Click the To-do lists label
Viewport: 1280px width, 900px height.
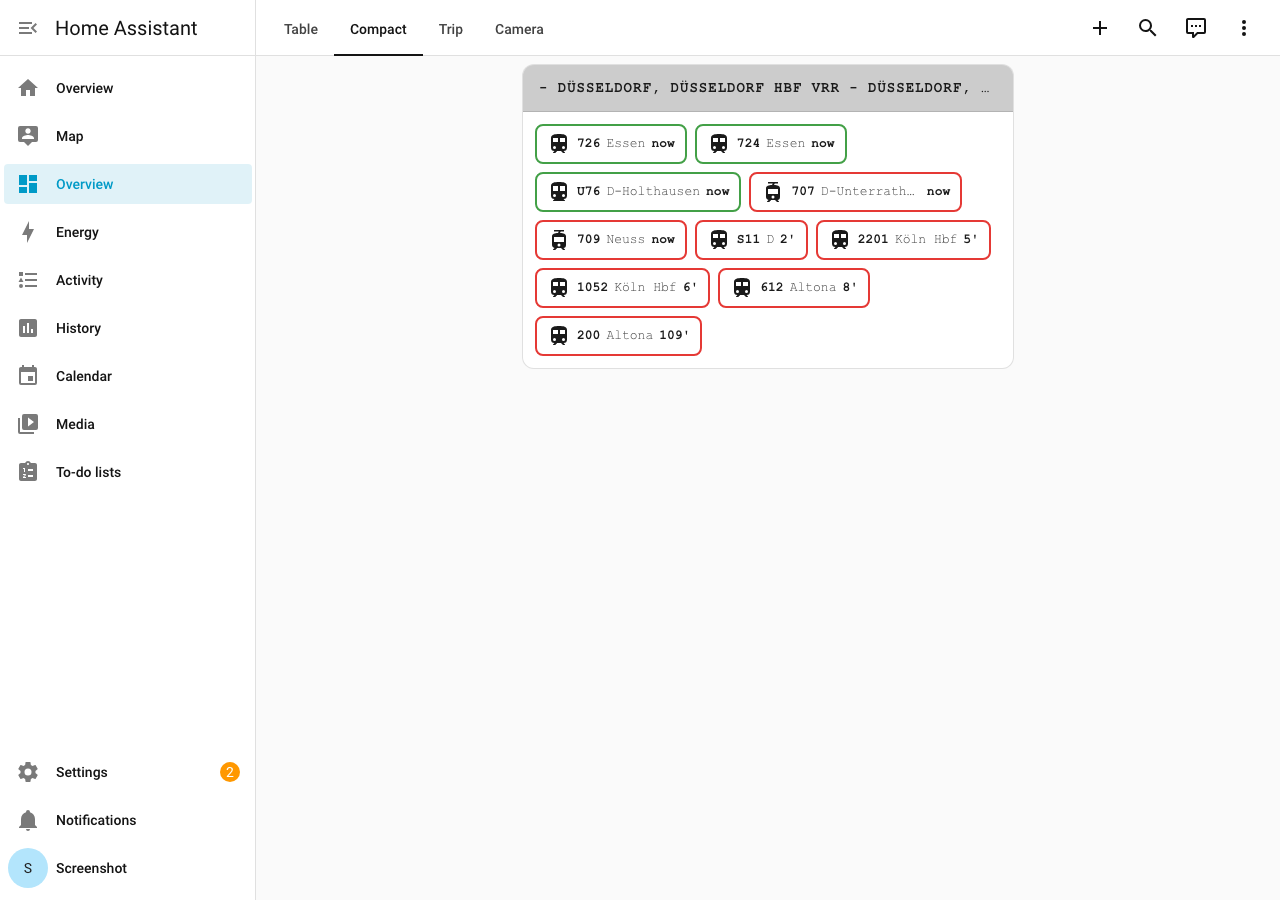point(88,472)
